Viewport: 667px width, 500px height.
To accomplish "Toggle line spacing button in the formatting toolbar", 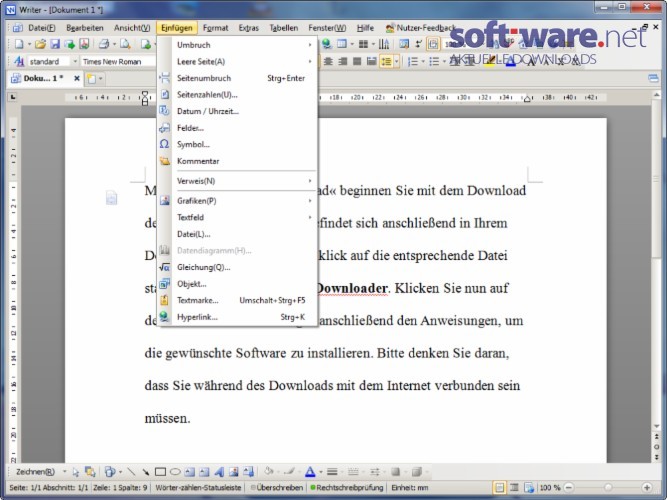I will pos(386,62).
